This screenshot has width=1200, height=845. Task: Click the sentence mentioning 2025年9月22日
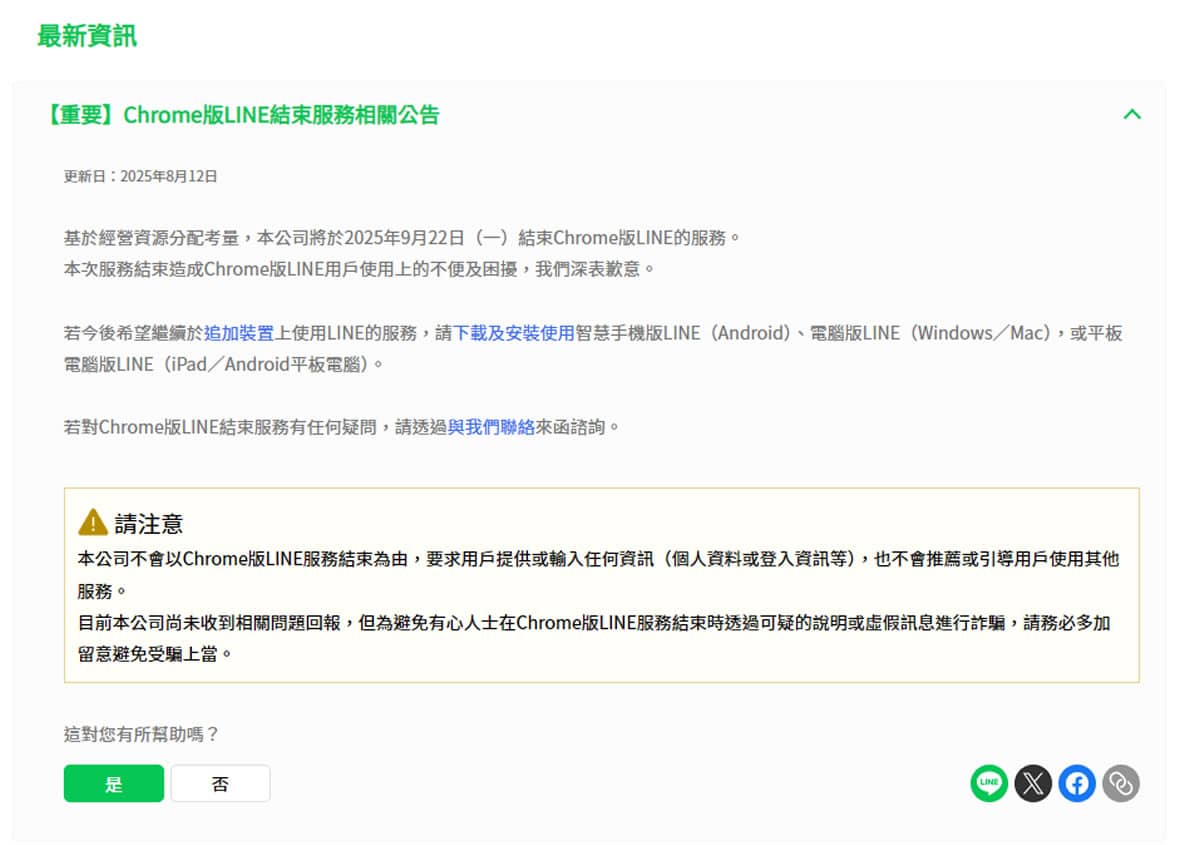(402, 238)
